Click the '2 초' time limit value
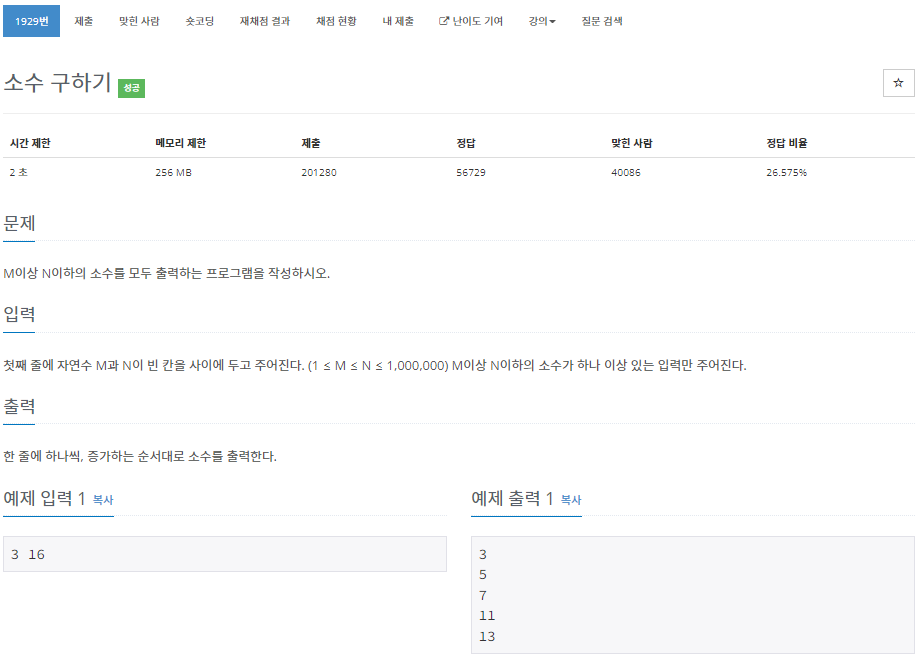Screen dimensions: 923x660 coord(18,173)
